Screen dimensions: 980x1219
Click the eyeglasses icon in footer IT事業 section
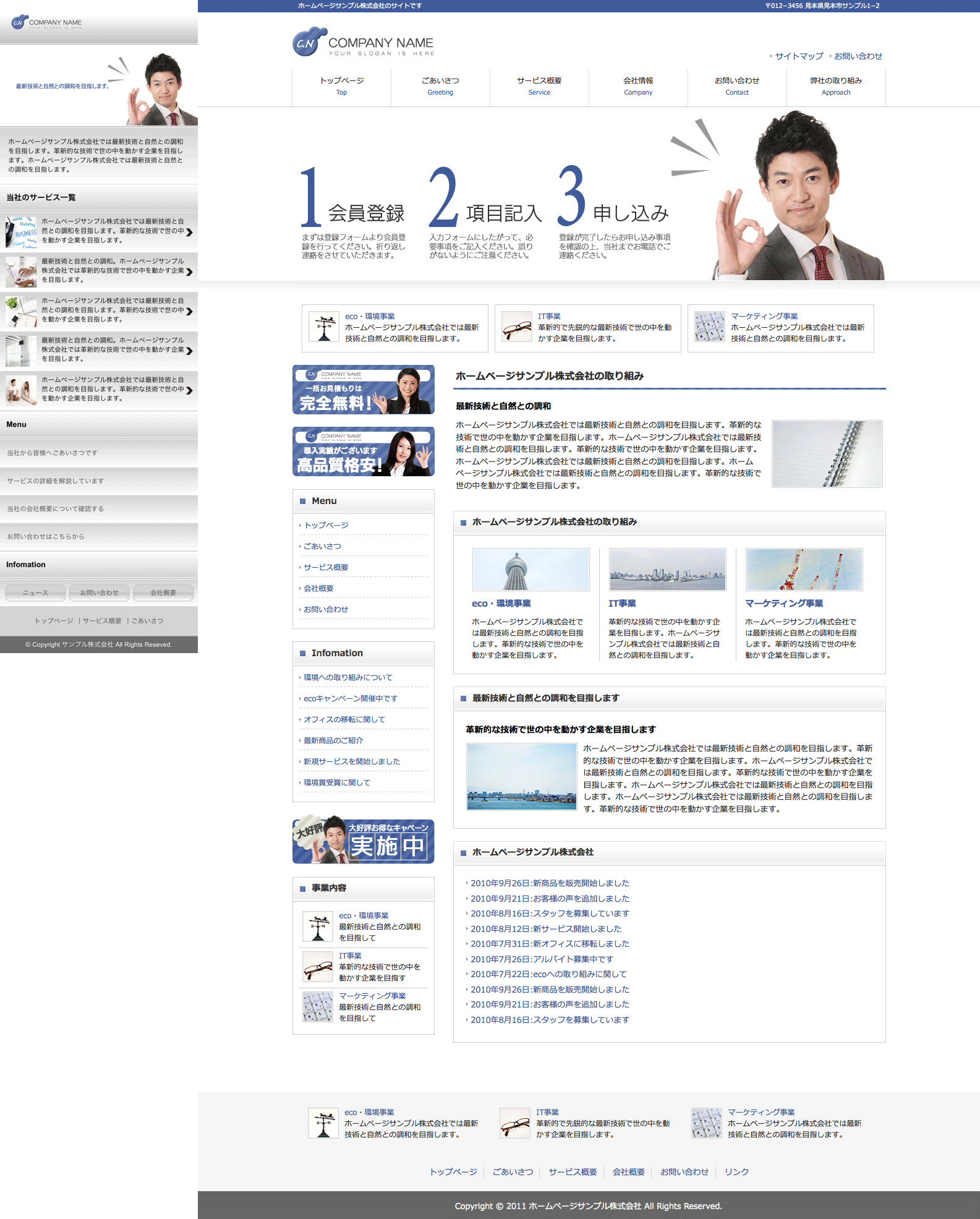click(514, 1123)
